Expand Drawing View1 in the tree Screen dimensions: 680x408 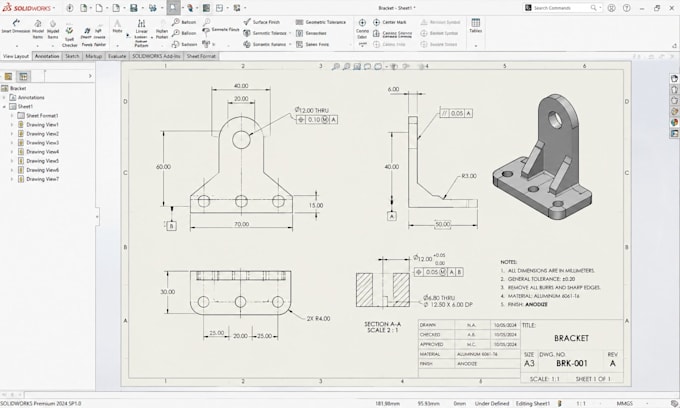(12, 125)
